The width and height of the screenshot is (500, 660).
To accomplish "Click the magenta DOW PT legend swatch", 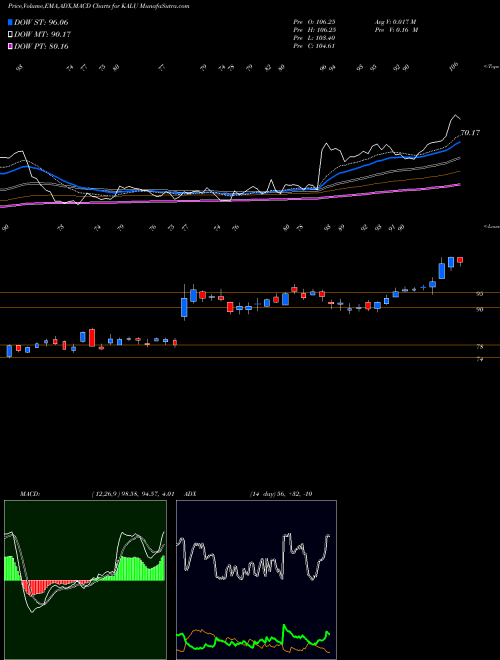I will [x=10, y=46].
